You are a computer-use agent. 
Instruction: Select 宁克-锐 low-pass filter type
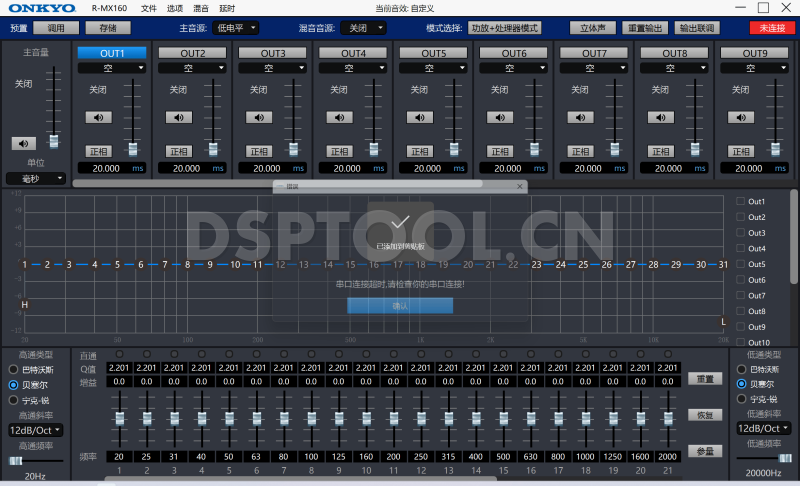741,399
